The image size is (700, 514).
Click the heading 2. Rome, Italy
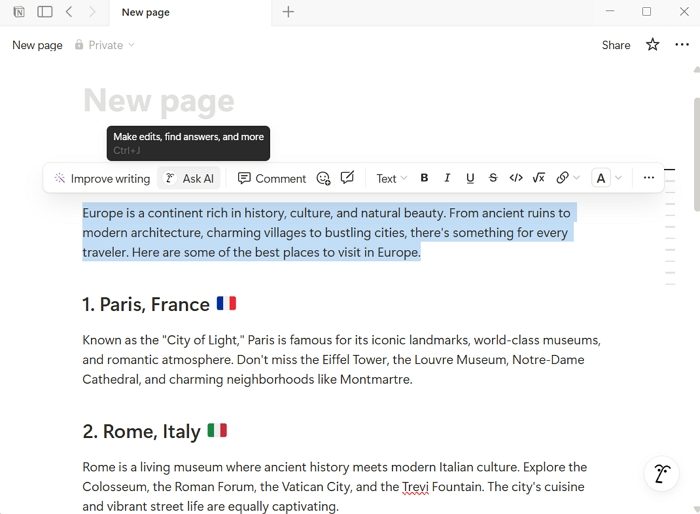(x=155, y=431)
